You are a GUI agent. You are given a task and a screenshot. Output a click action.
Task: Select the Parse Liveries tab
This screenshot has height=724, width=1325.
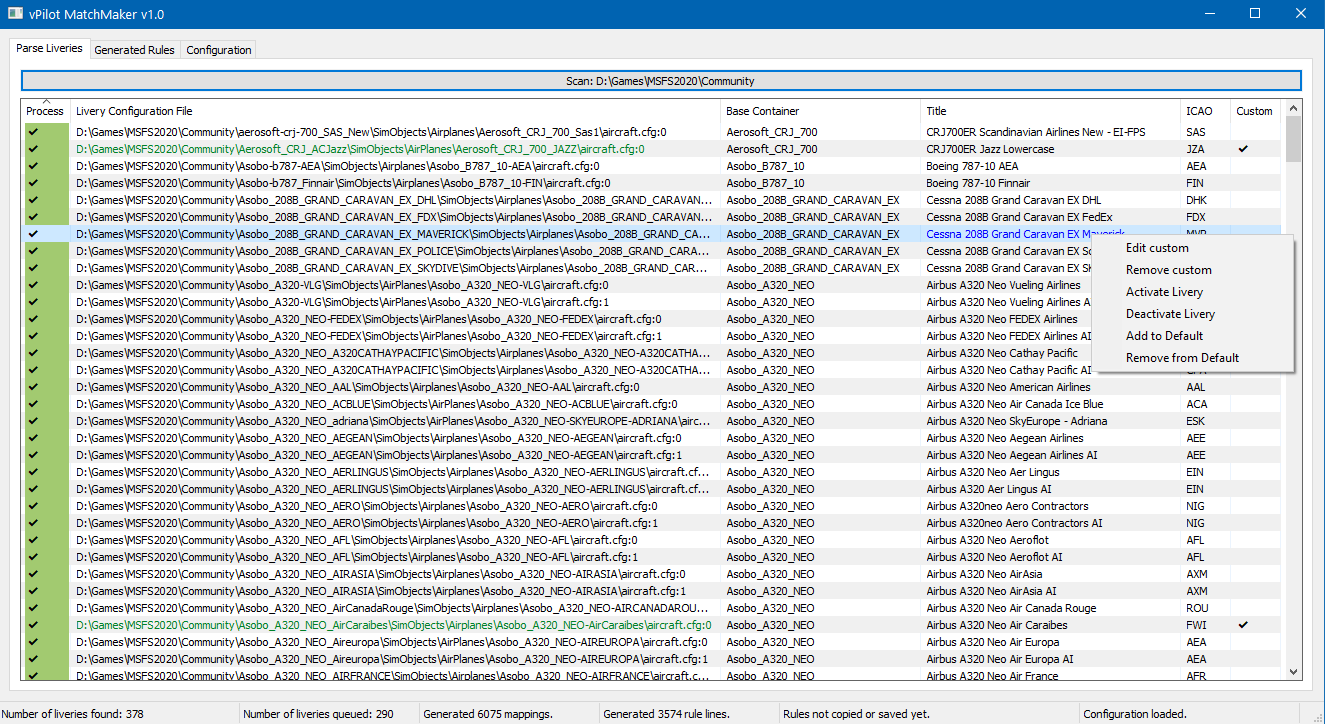49,48
